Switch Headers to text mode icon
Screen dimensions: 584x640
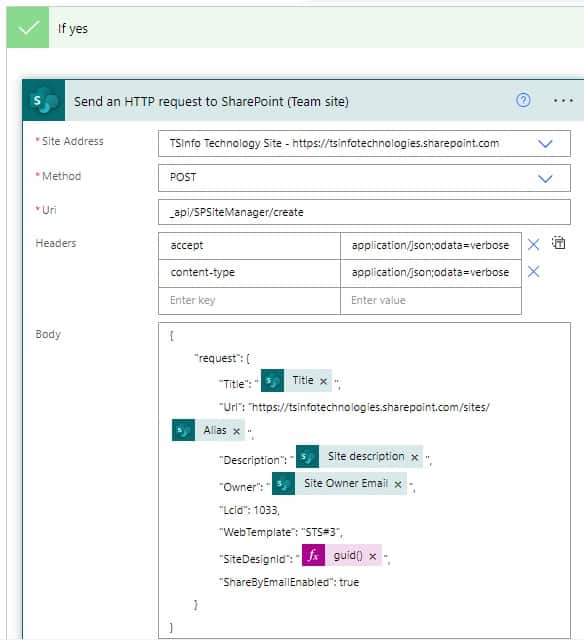(559, 242)
